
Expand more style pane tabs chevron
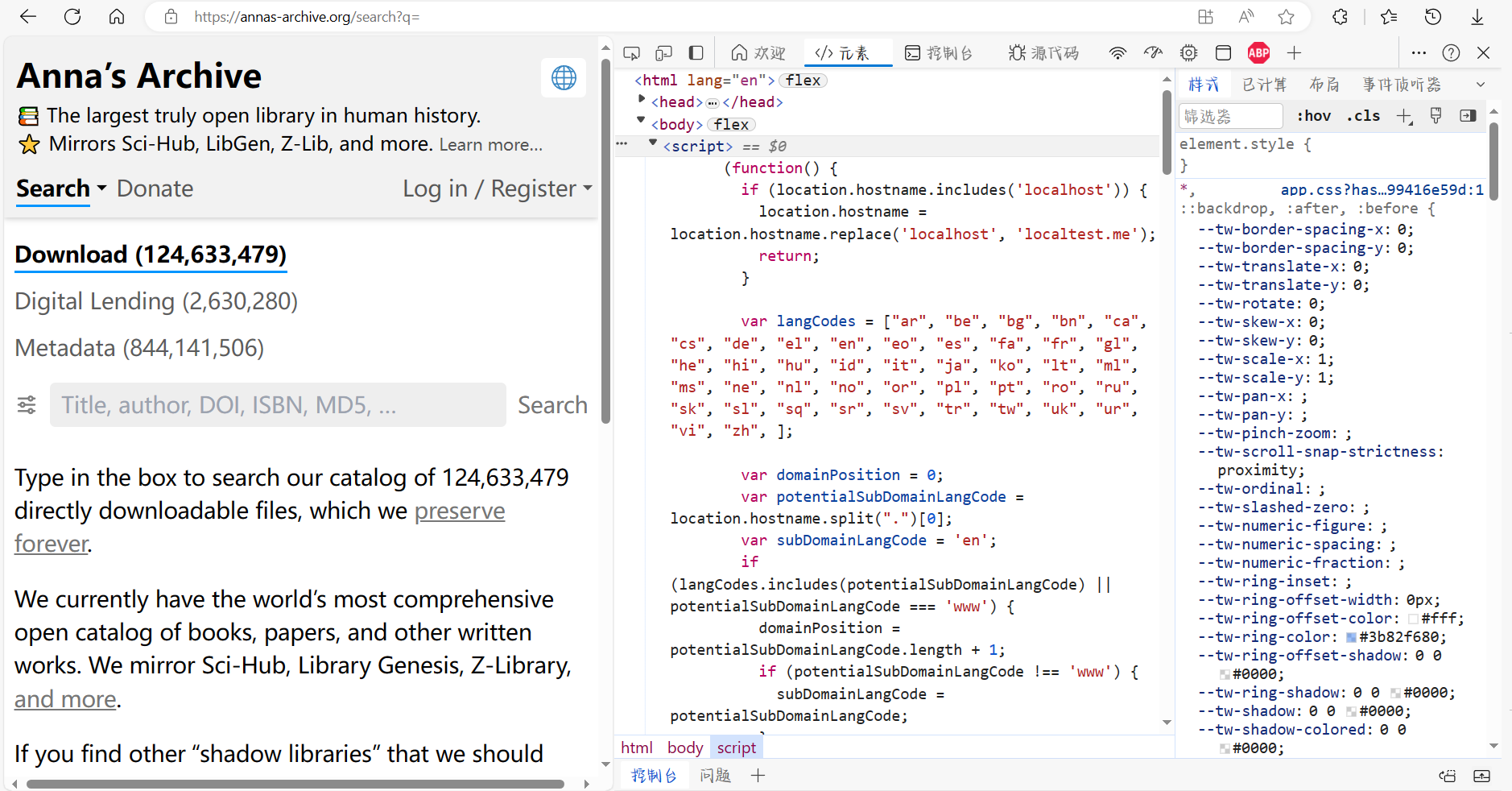pos(1481,85)
